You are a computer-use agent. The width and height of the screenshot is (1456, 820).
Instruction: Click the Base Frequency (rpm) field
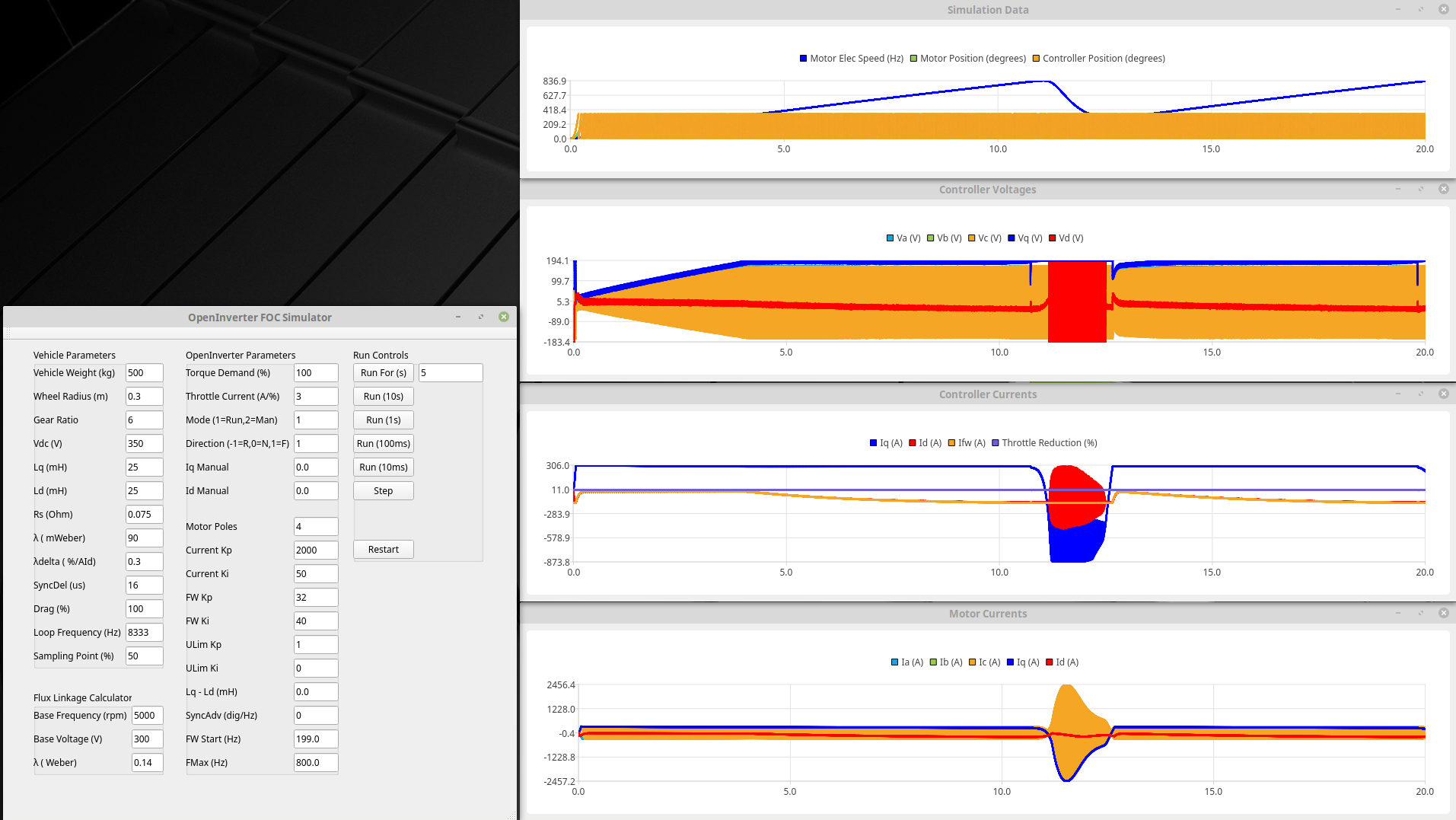point(147,716)
